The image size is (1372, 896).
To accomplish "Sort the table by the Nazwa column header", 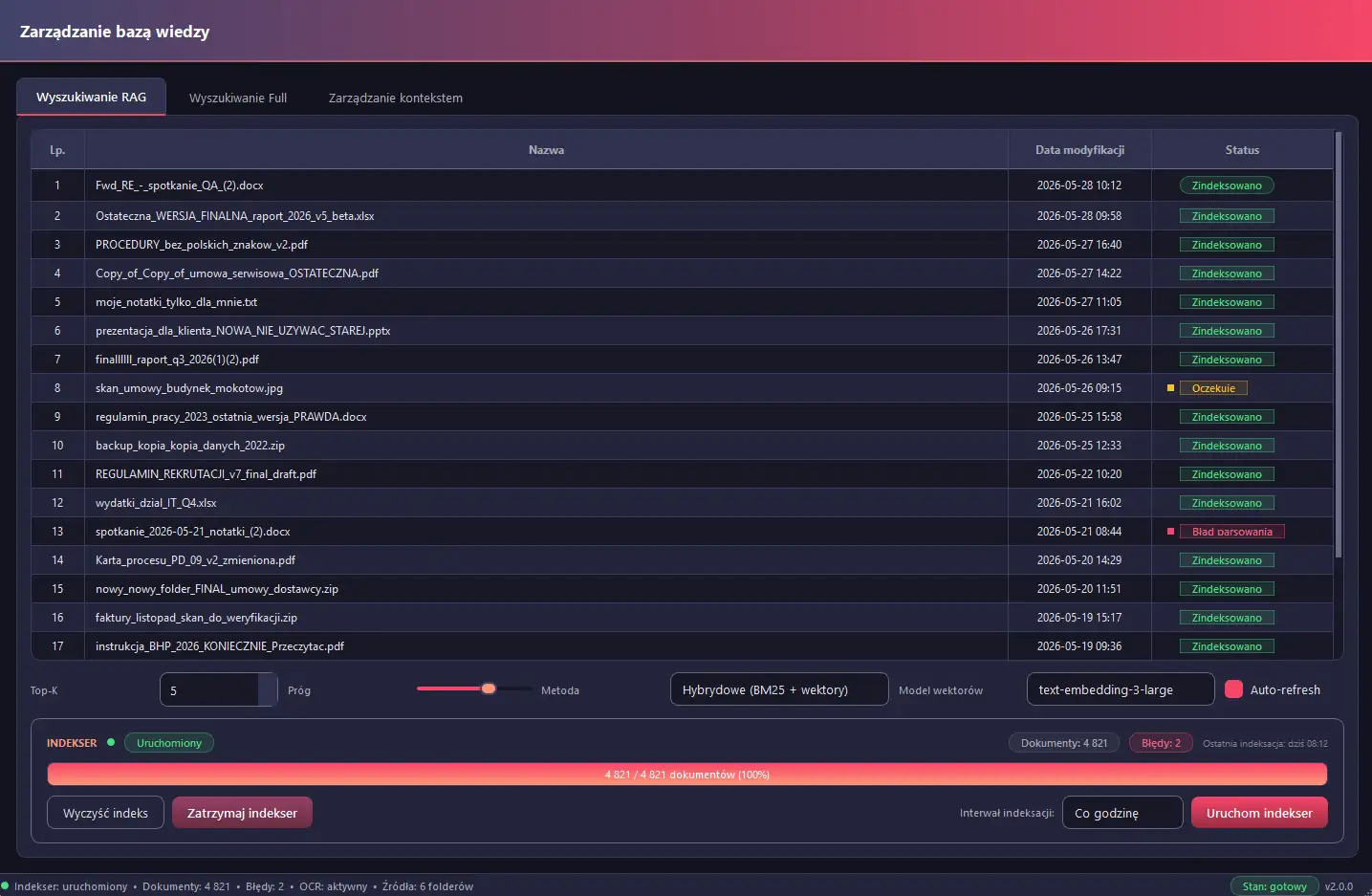I will pos(546,150).
